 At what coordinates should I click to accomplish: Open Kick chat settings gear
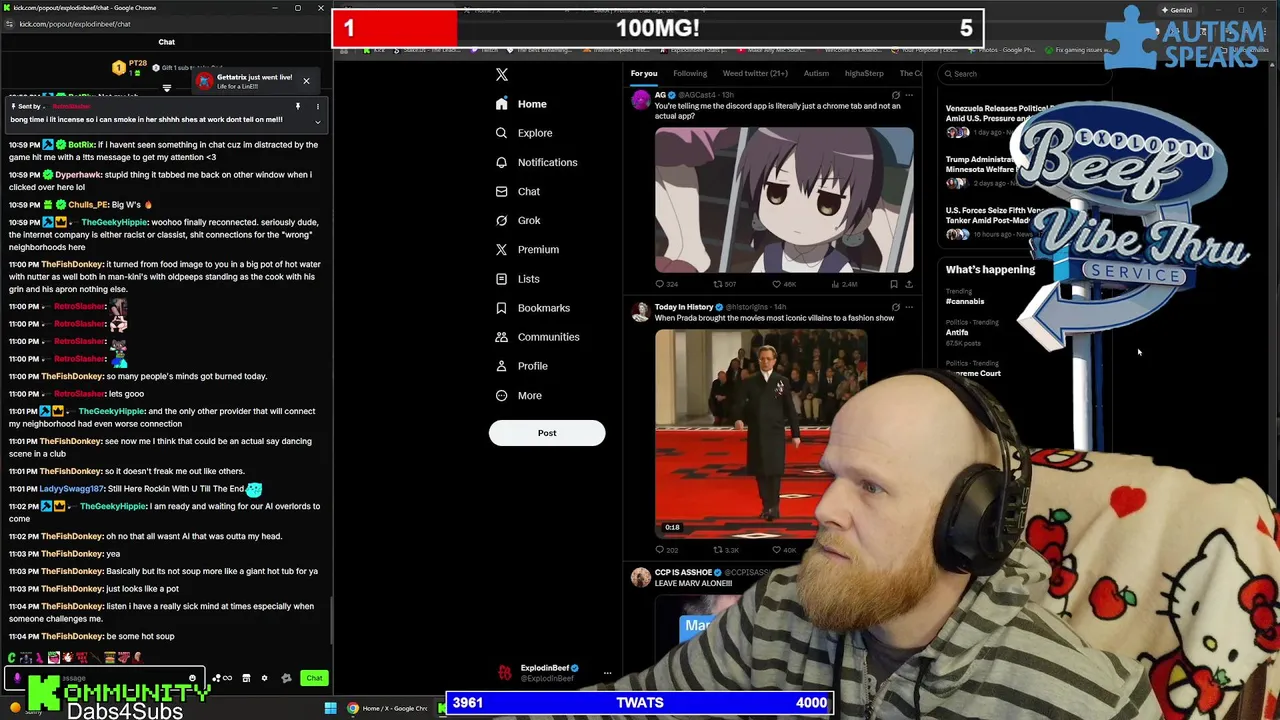(264, 678)
